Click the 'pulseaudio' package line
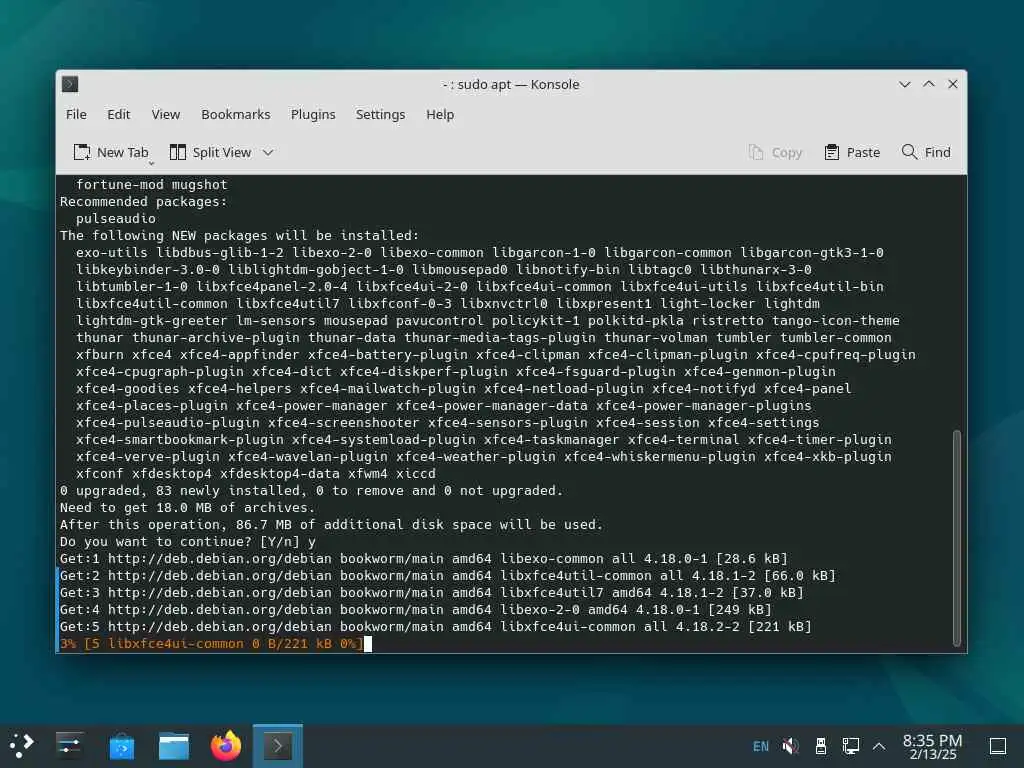 116,219
